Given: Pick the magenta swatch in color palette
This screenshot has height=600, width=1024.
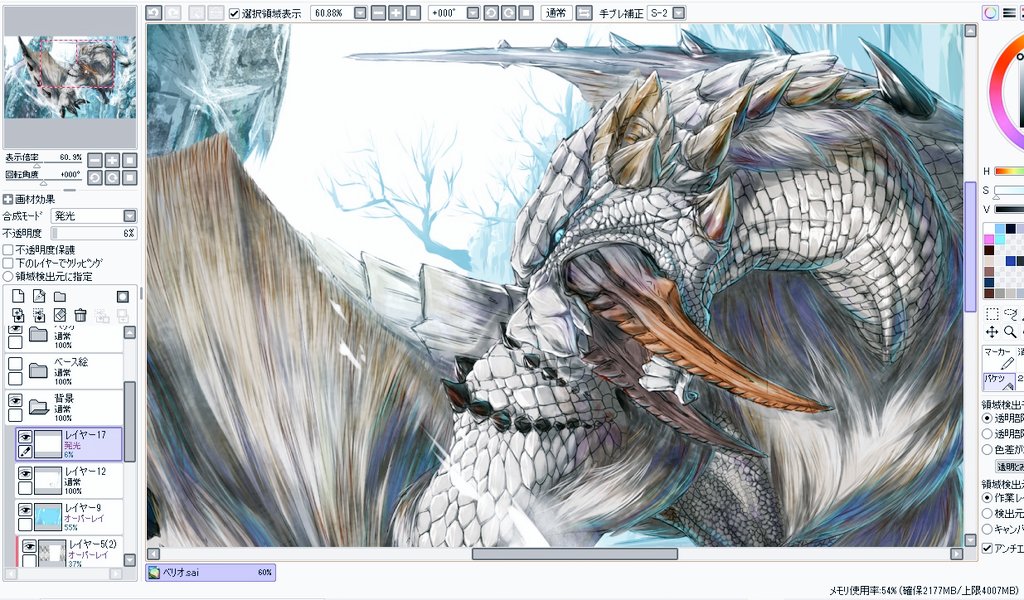Looking at the screenshot, I should (989, 240).
